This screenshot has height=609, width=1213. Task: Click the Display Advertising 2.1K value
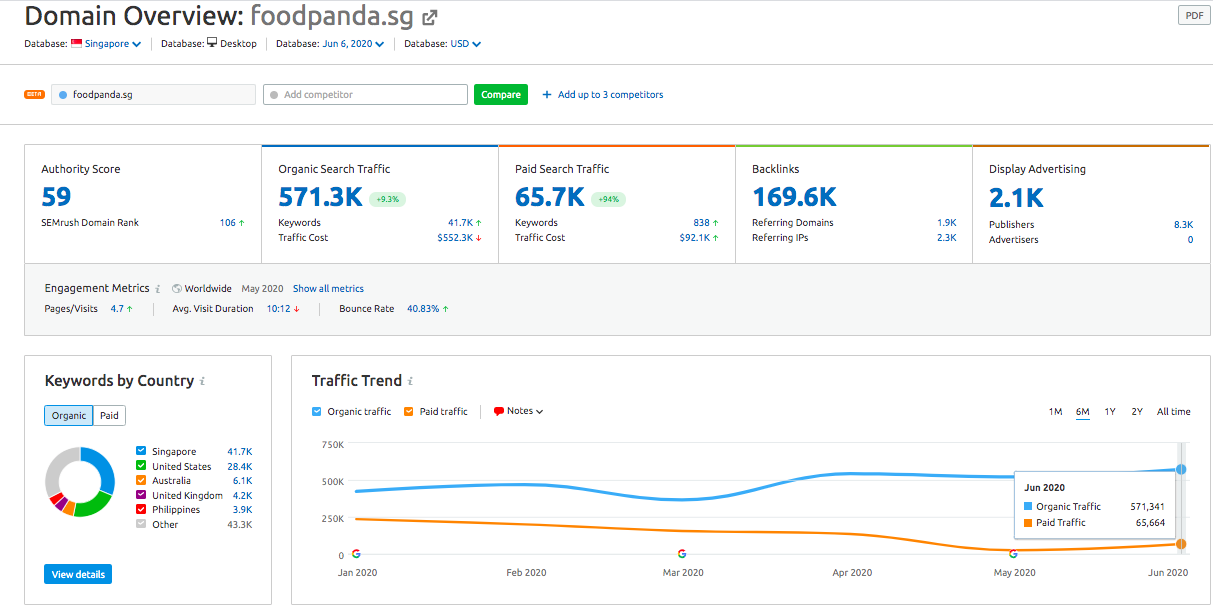(x=1016, y=197)
